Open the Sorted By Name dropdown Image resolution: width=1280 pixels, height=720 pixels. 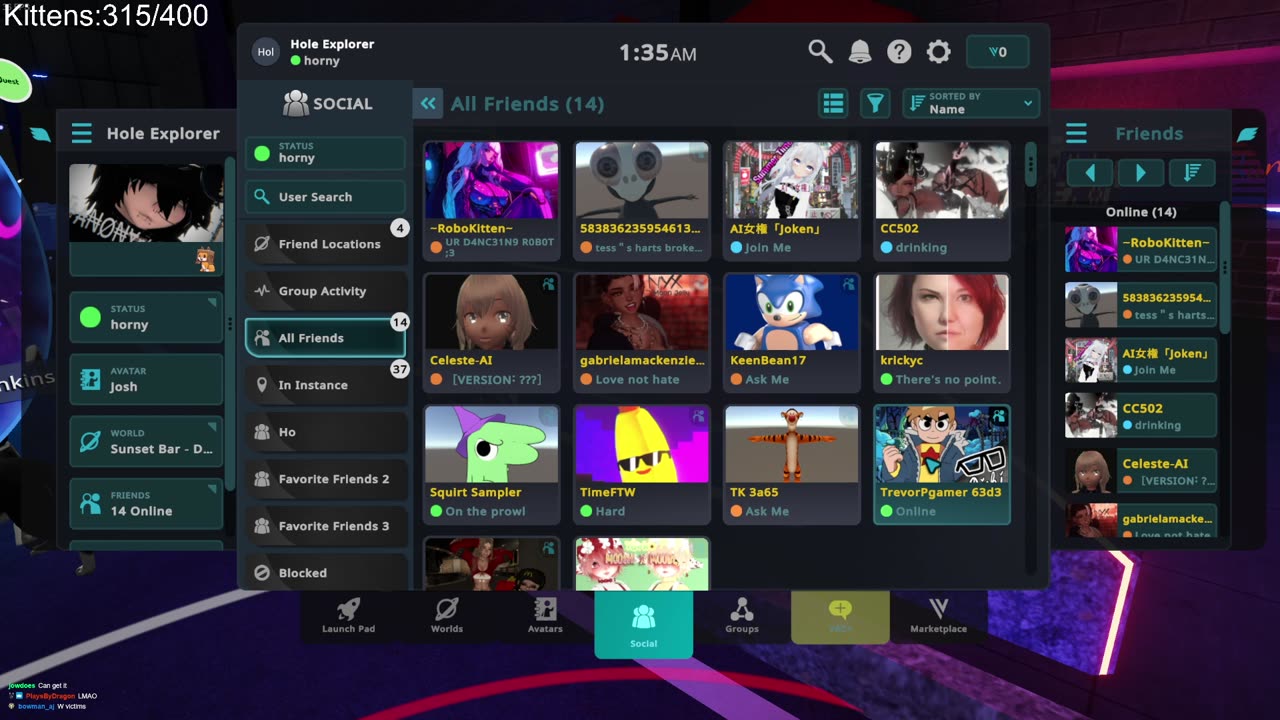pyautogui.click(x=971, y=103)
